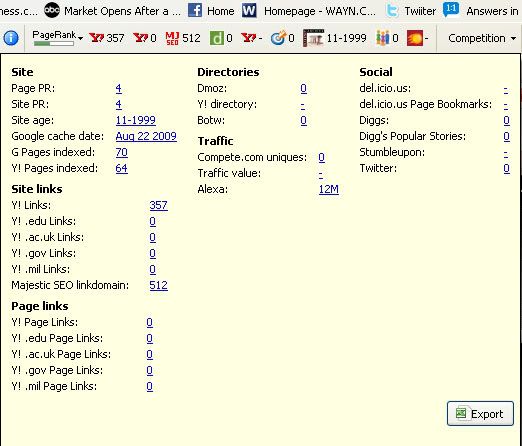The width and height of the screenshot is (522, 446).
Task: Click Compete.com uniques value 0
Action: 322,157
